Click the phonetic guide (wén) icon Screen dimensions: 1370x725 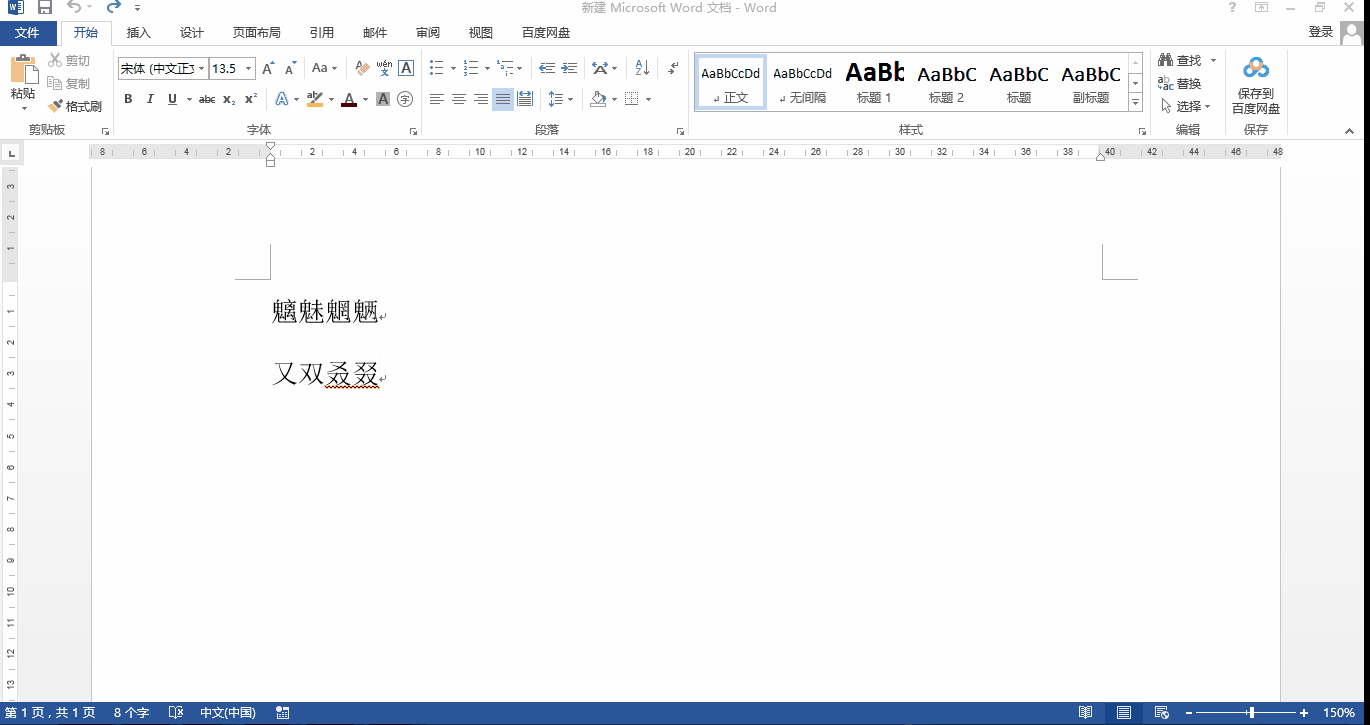pyautogui.click(x=384, y=68)
